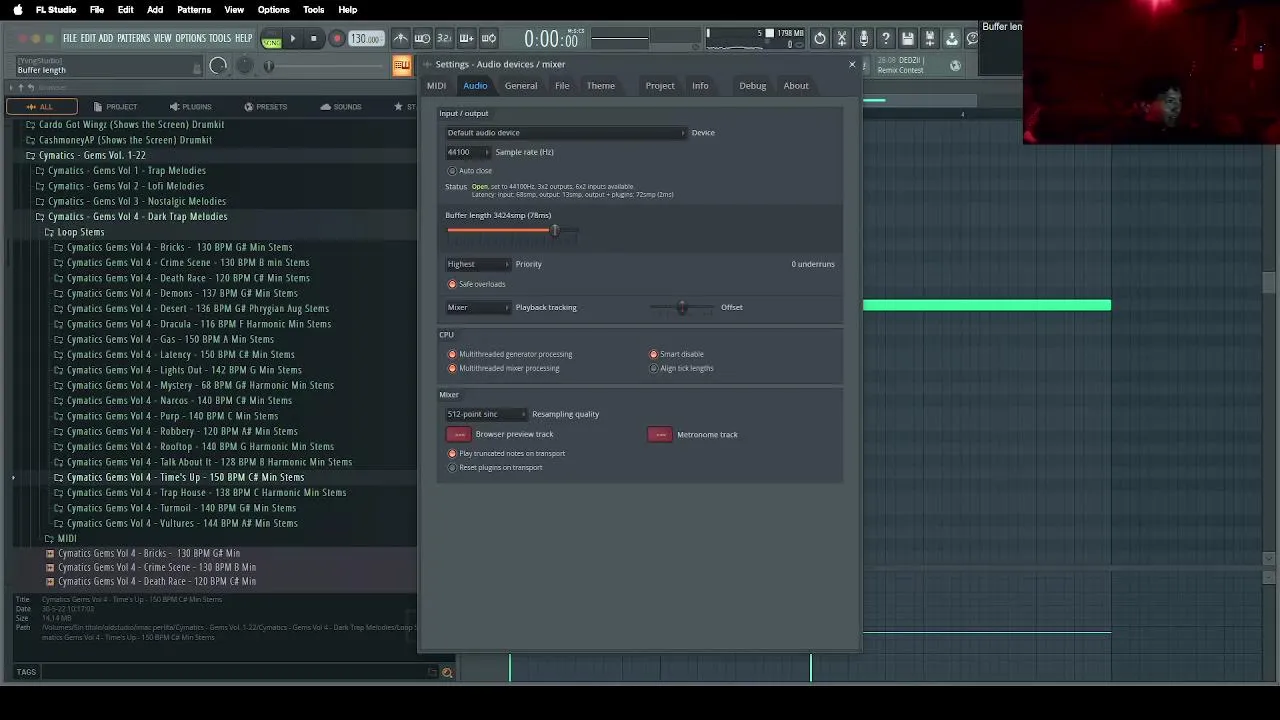The image size is (1280, 720).
Task: Select the PRESETS tab in the browser
Action: 265,107
